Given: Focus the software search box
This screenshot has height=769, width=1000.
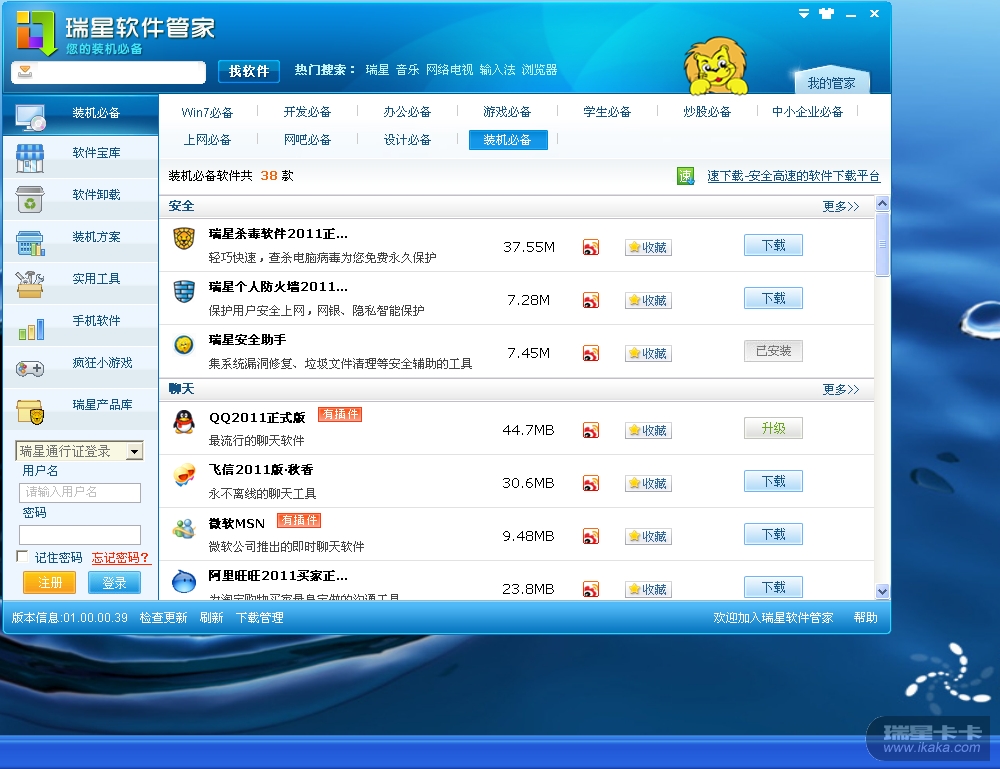Looking at the screenshot, I should coord(108,72).
